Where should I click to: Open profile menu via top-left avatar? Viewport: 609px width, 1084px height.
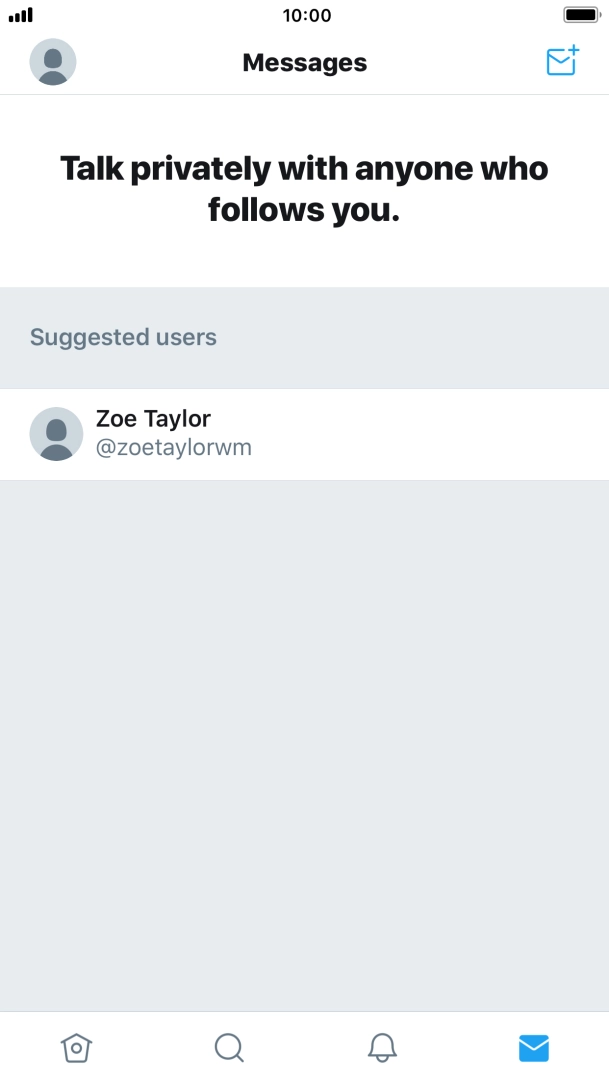point(53,62)
